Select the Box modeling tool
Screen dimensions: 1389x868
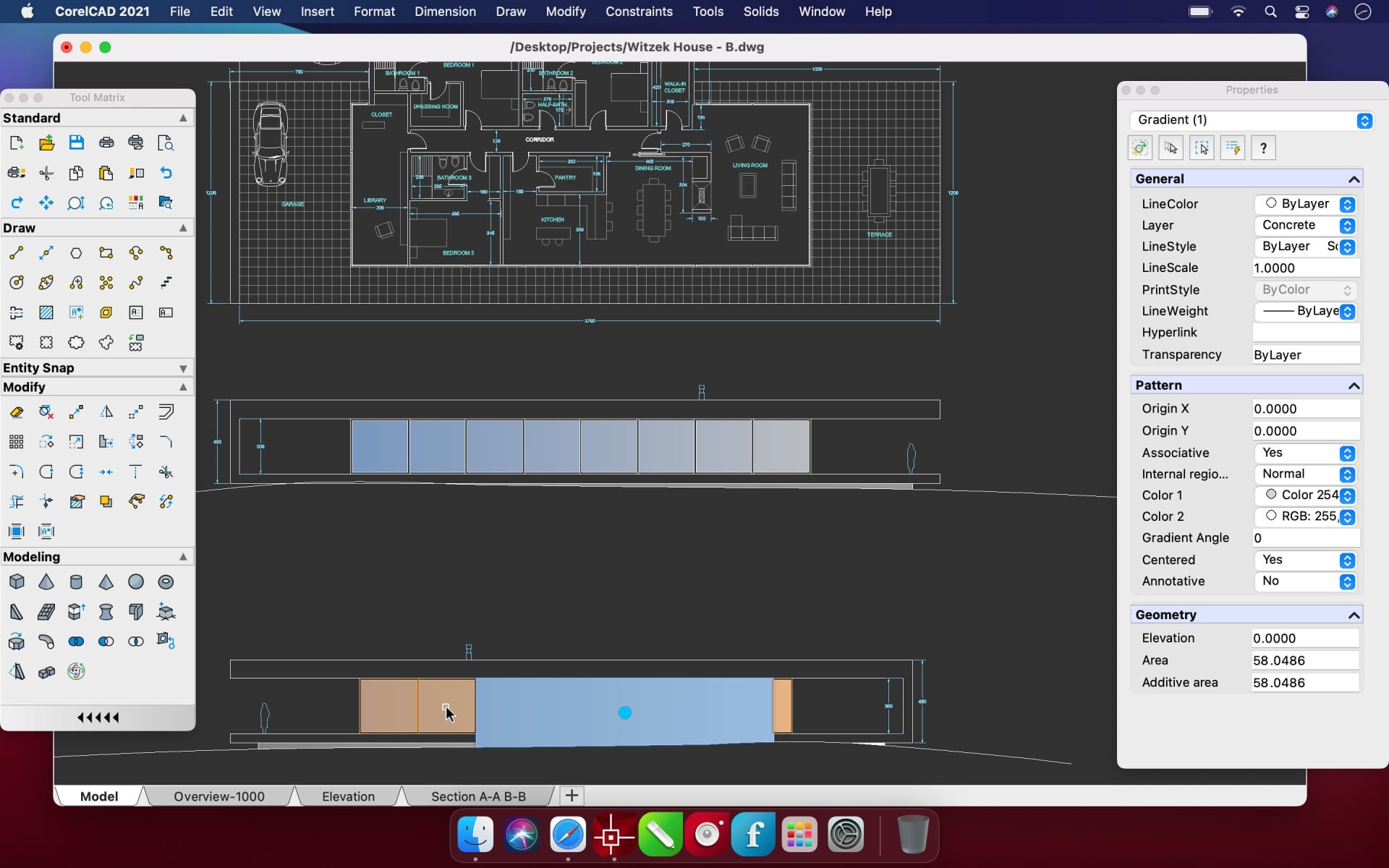[17, 582]
